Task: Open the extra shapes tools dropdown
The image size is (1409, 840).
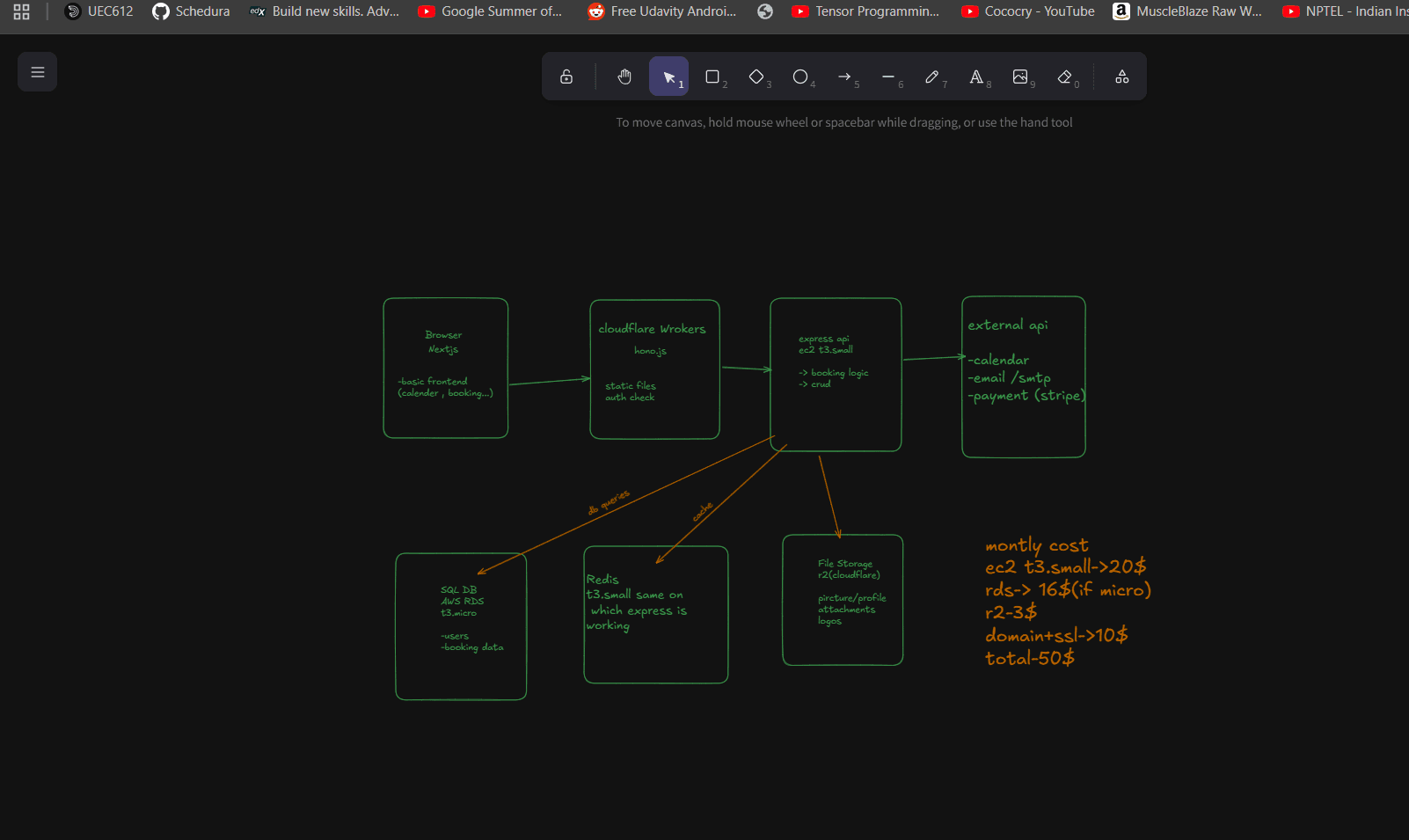Action: [x=1121, y=77]
